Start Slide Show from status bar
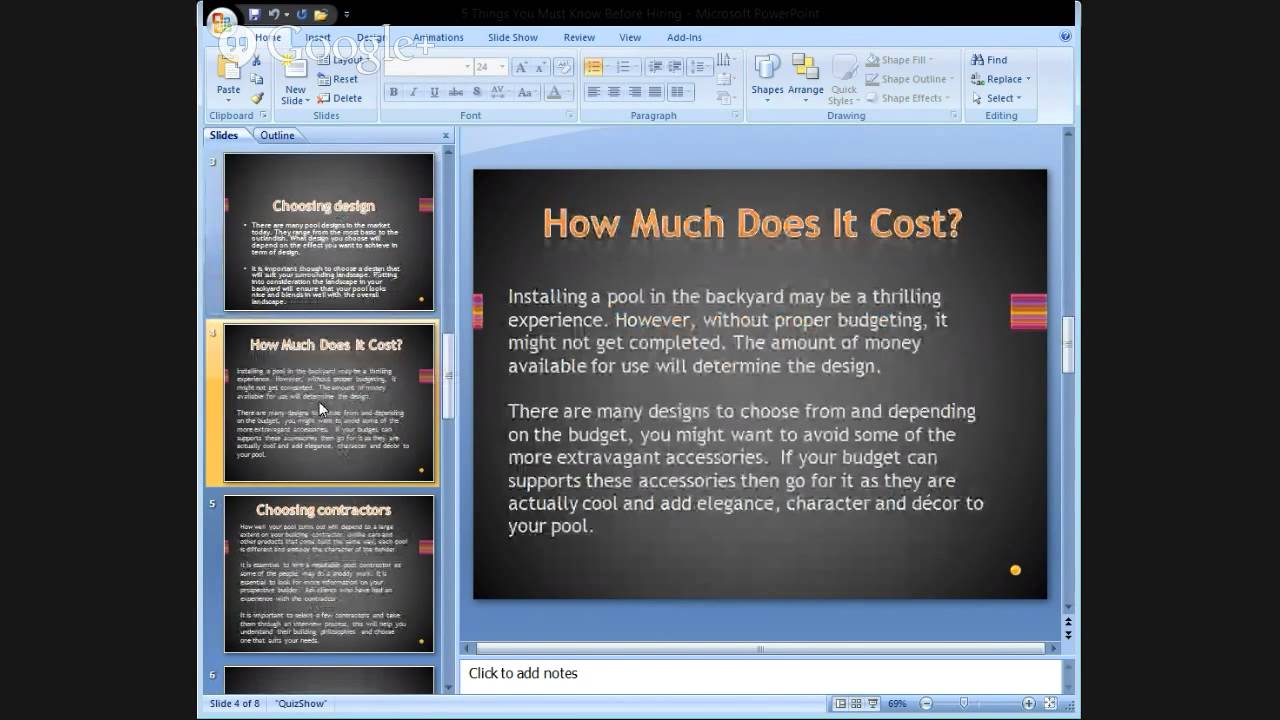This screenshot has height=720, width=1280. (873, 704)
